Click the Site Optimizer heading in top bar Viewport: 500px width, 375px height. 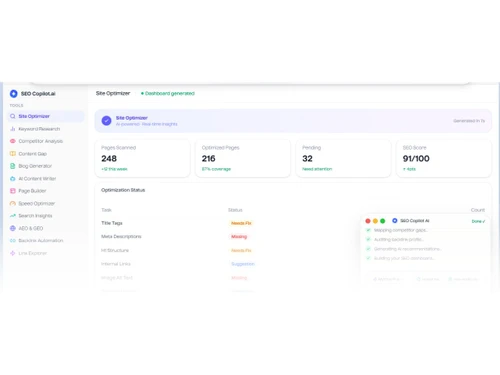click(113, 93)
